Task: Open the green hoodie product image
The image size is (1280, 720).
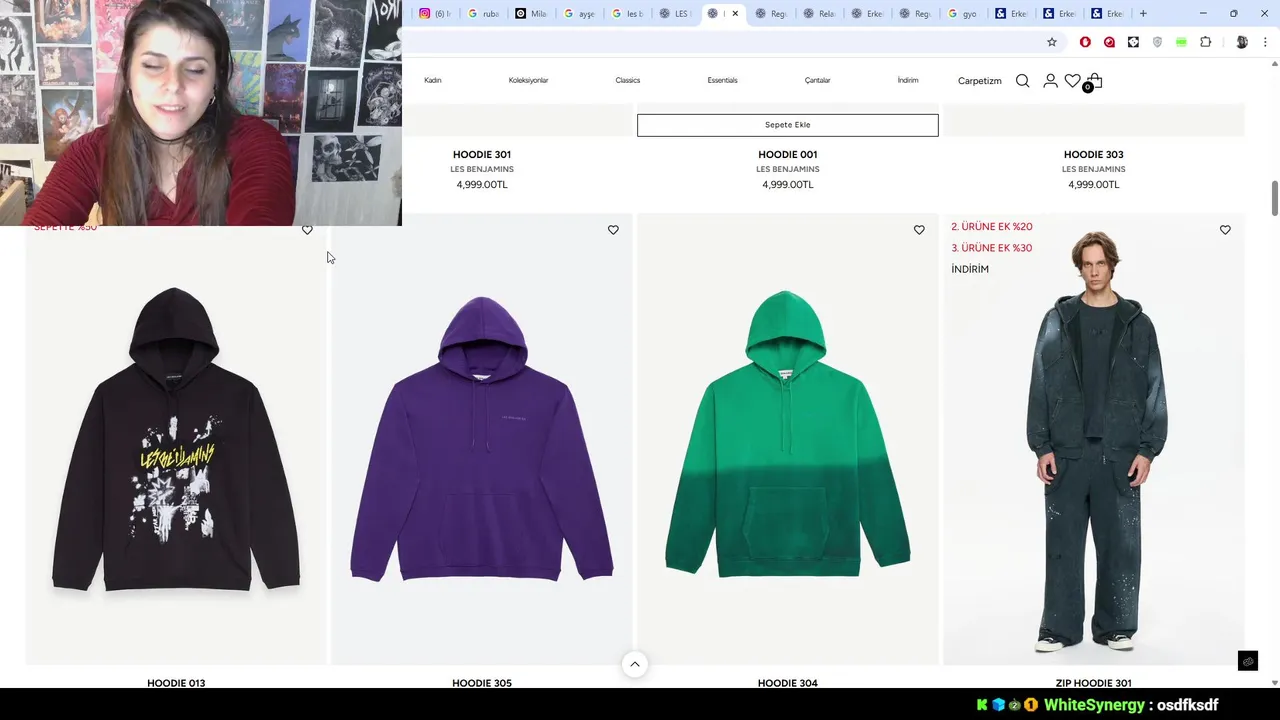Action: [788, 440]
